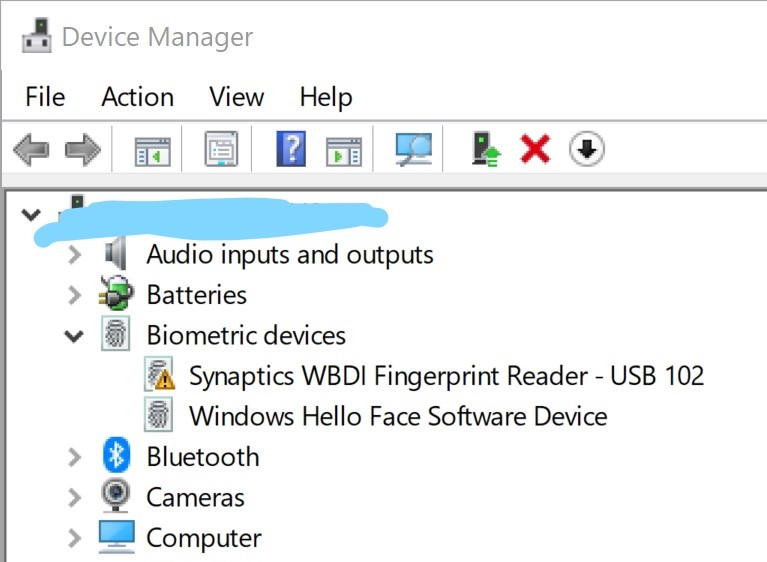Expand the Batteries category

[x=73, y=295]
